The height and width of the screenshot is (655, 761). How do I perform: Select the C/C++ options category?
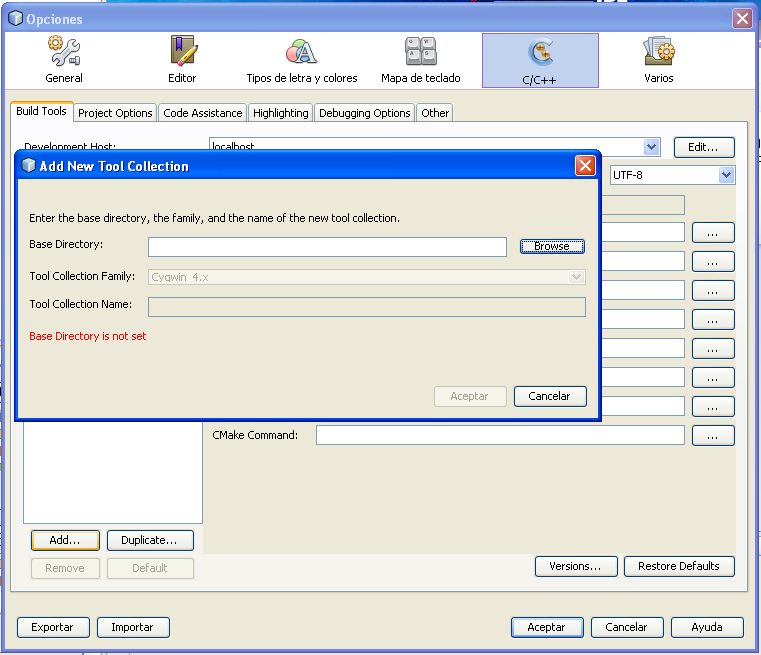tap(540, 61)
